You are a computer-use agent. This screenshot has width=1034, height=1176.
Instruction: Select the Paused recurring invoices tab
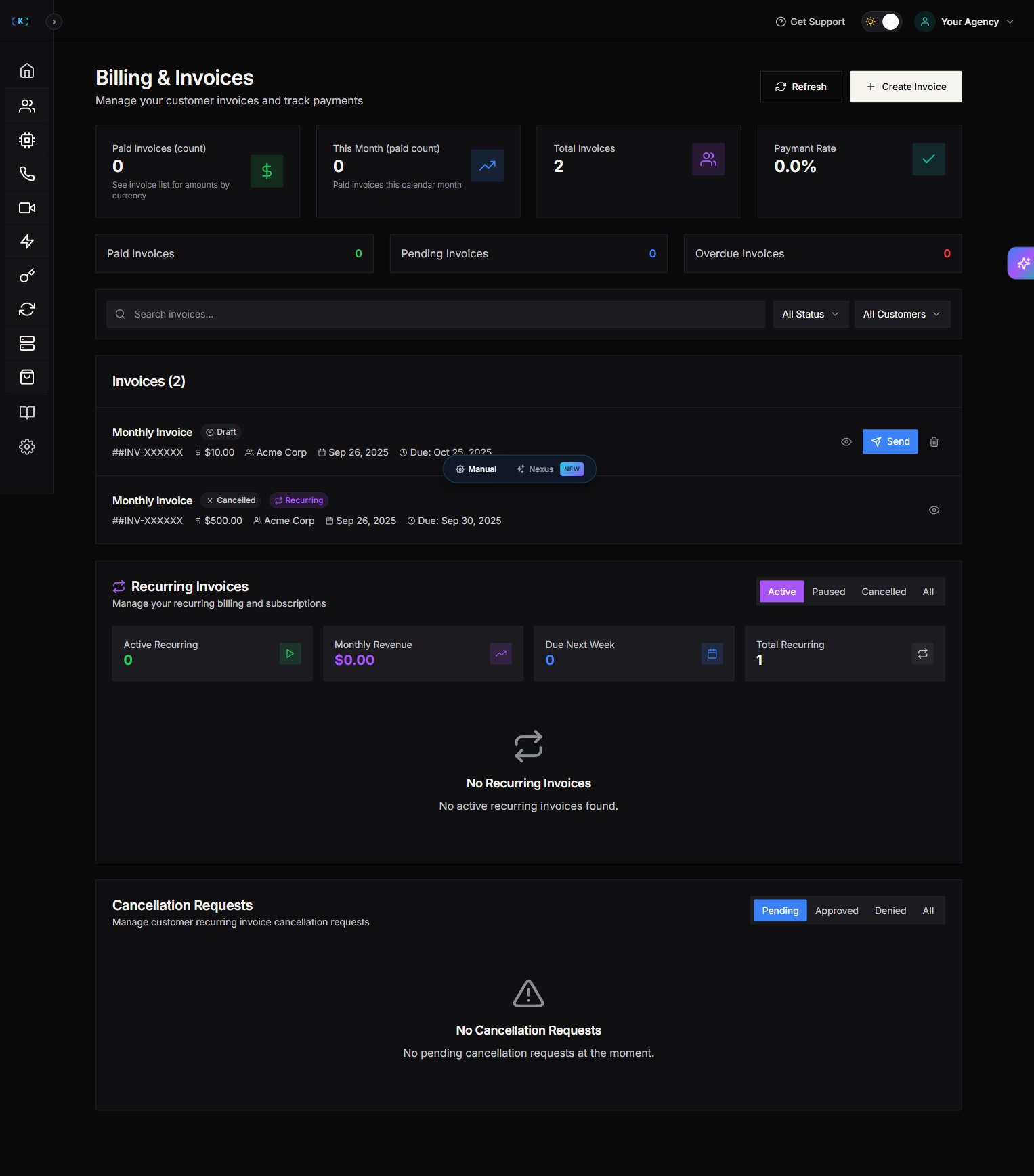[828, 592]
